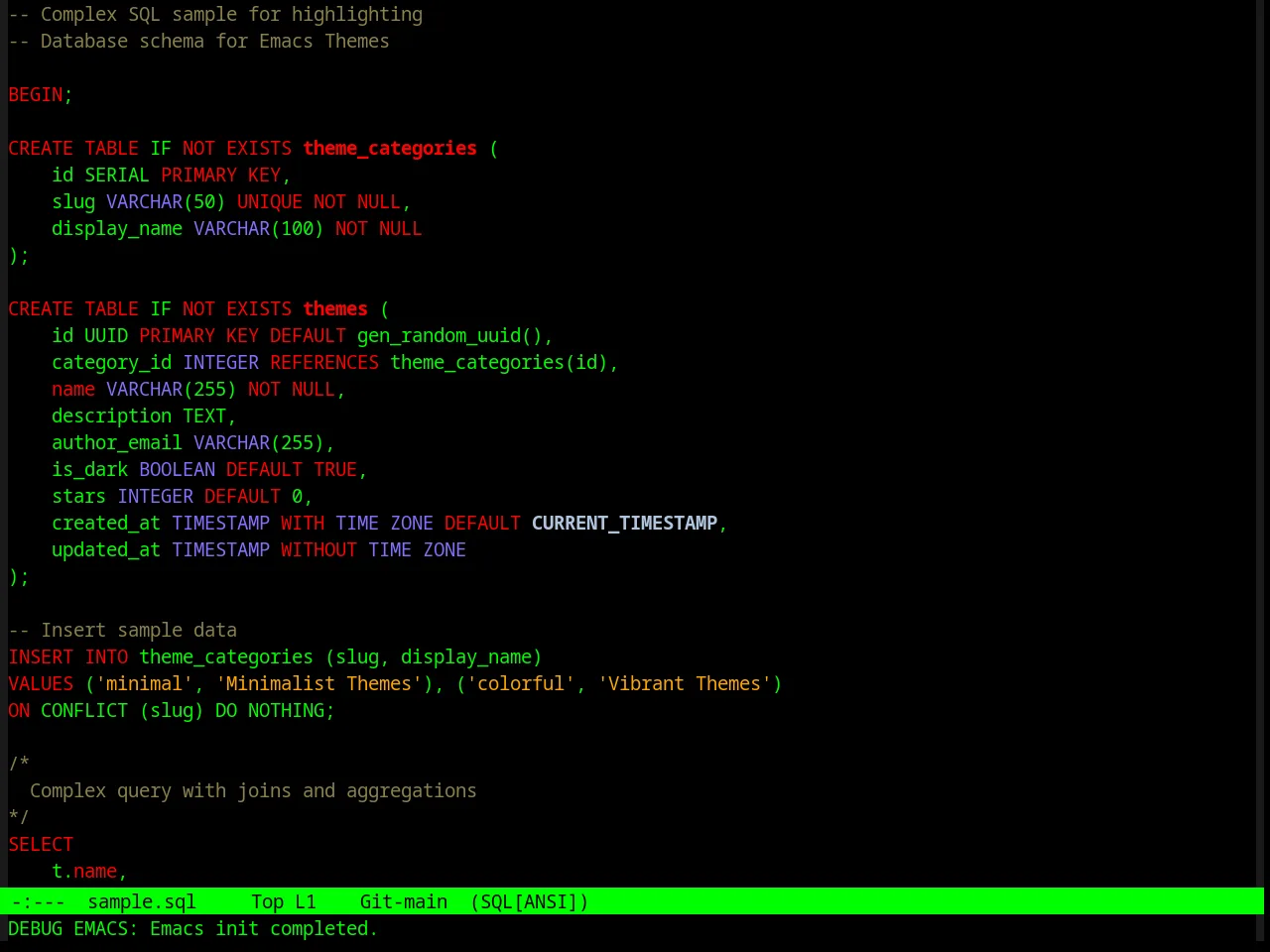The width and height of the screenshot is (1270, 952).
Task: Click gen_random_uuid() function call
Action: (x=449, y=335)
